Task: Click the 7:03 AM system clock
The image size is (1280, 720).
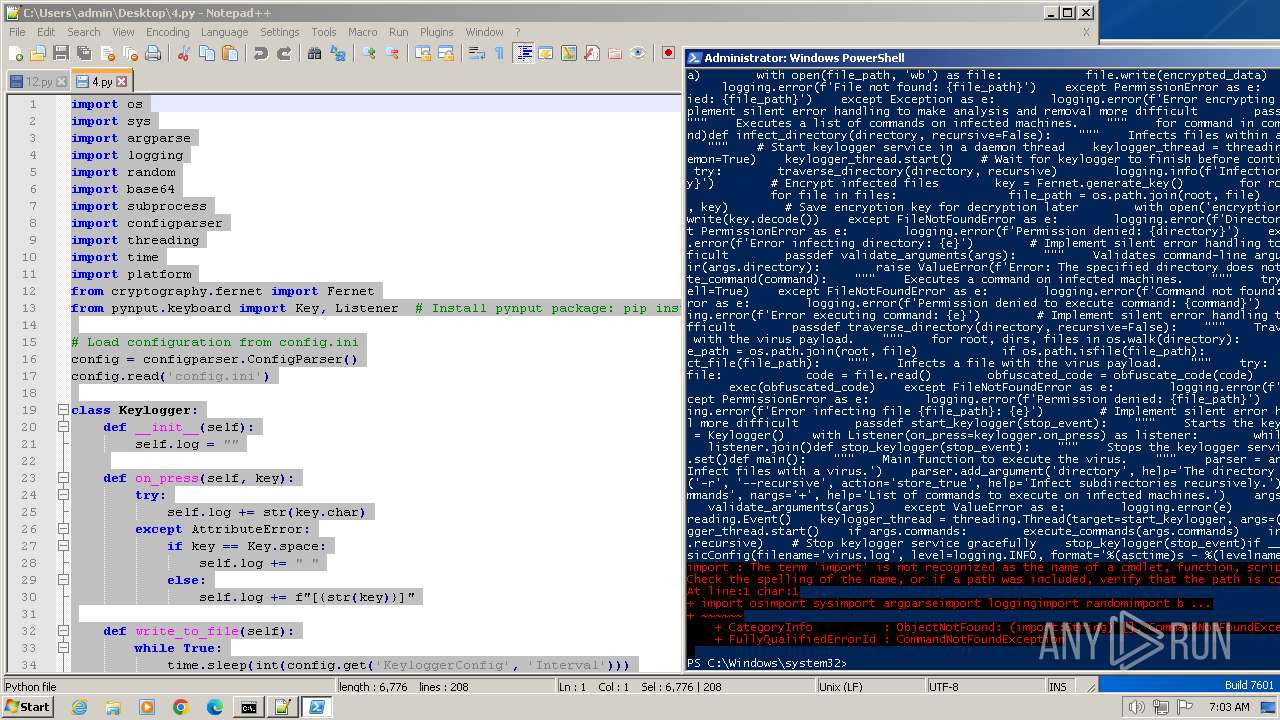Action: click(1229, 707)
